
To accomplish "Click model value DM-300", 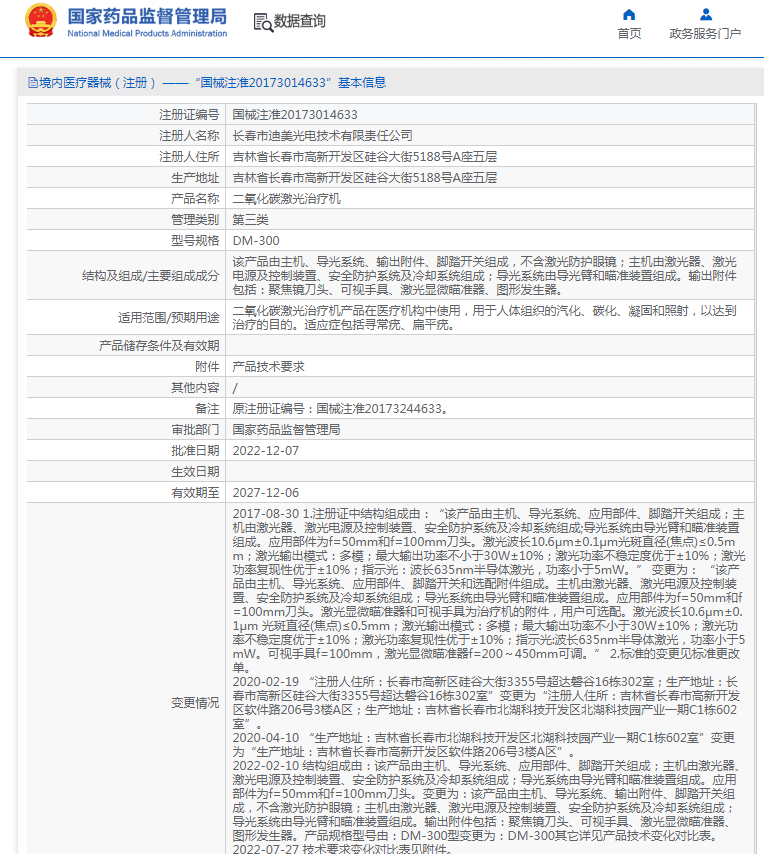I will coord(256,241).
